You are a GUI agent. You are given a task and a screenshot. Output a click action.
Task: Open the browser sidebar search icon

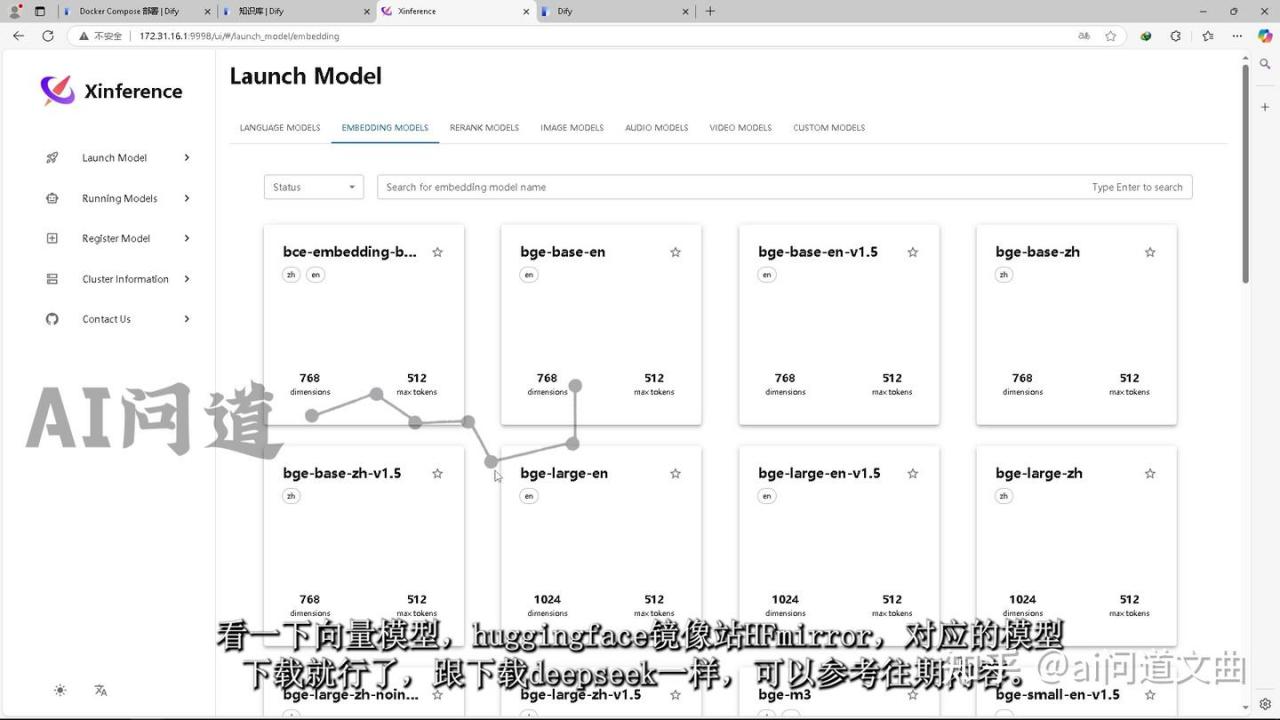(x=1265, y=64)
